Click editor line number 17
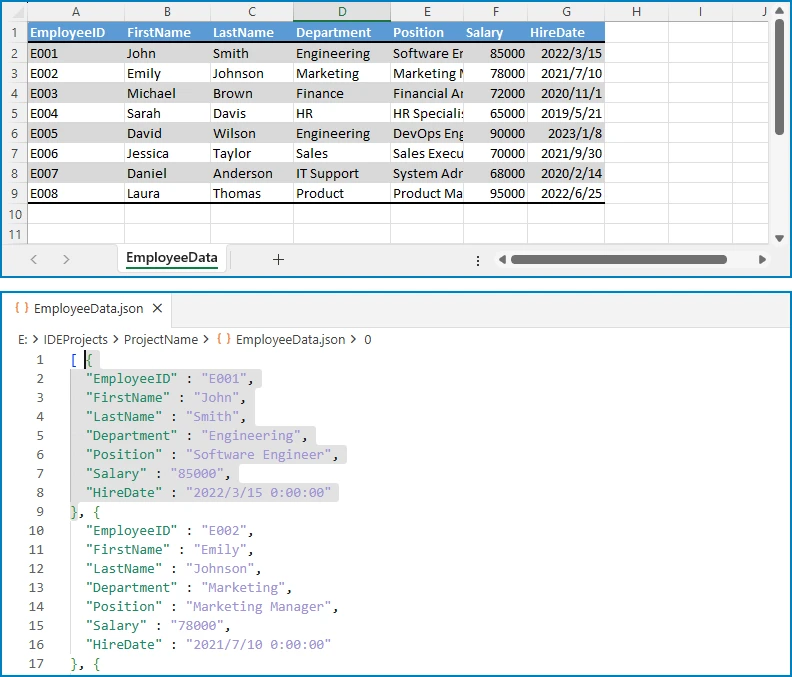The width and height of the screenshot is (792, 677). (x=36, y=663)
